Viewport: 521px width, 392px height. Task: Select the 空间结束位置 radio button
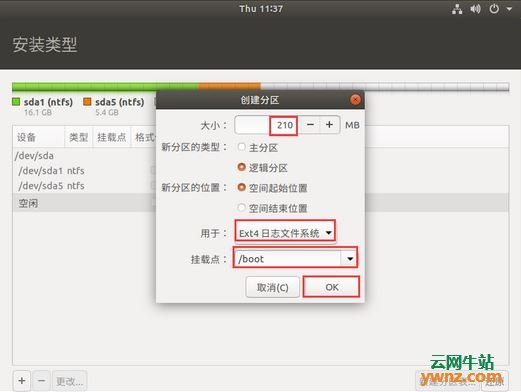242,208
